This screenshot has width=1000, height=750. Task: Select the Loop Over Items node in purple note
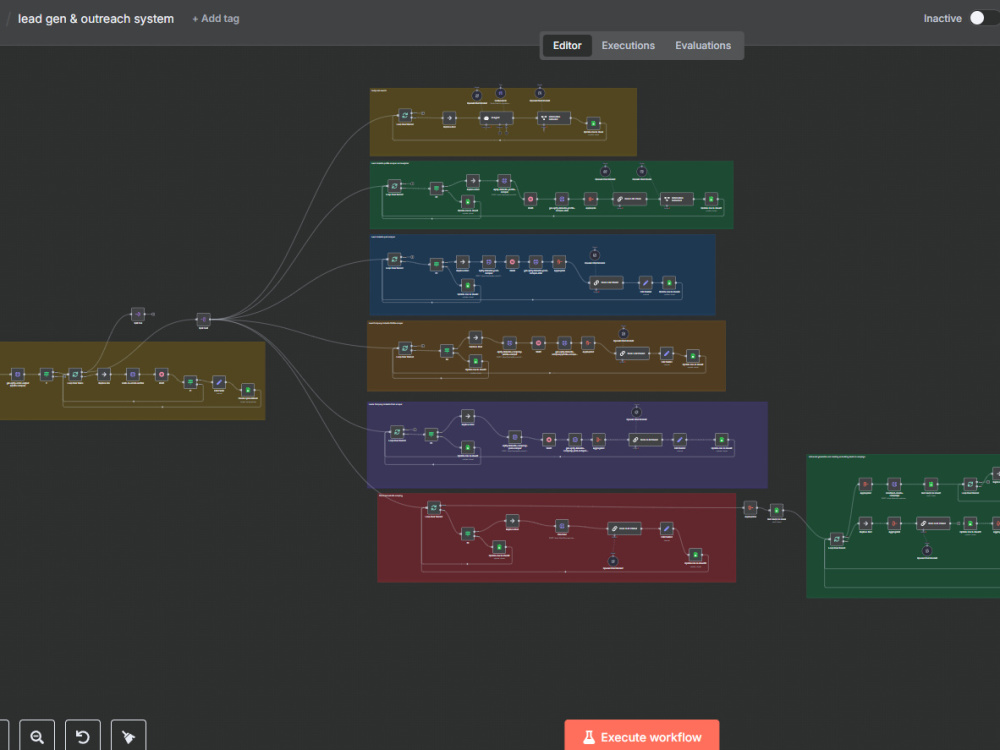pyautogui.click(x=397, y=432)
